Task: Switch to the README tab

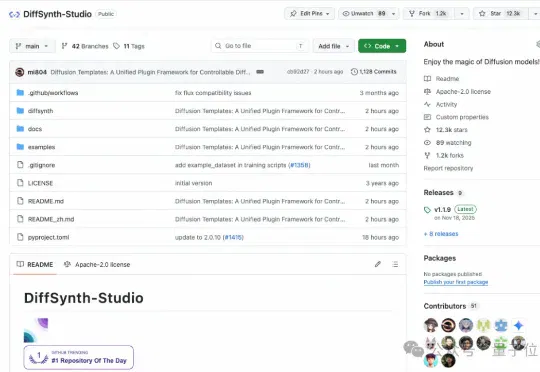Action: point(35,265)
